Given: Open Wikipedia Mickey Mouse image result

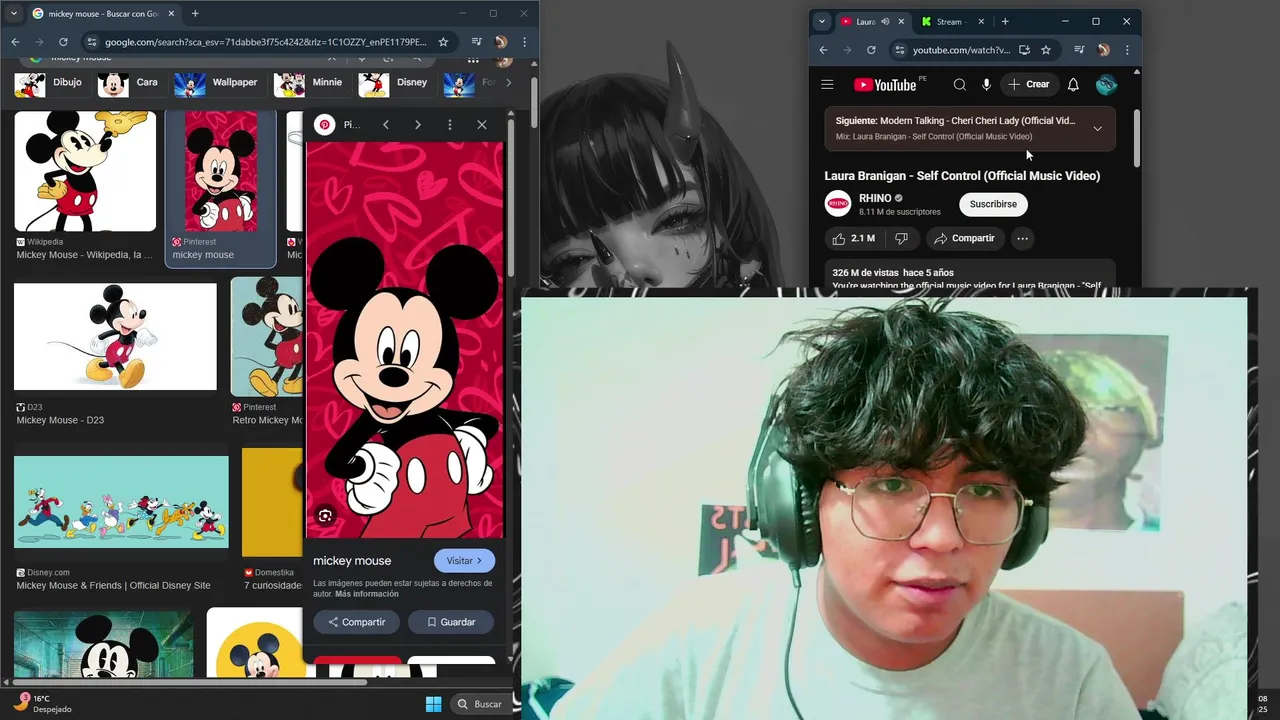Looking at the screenshot, I should tap(85, 172).
